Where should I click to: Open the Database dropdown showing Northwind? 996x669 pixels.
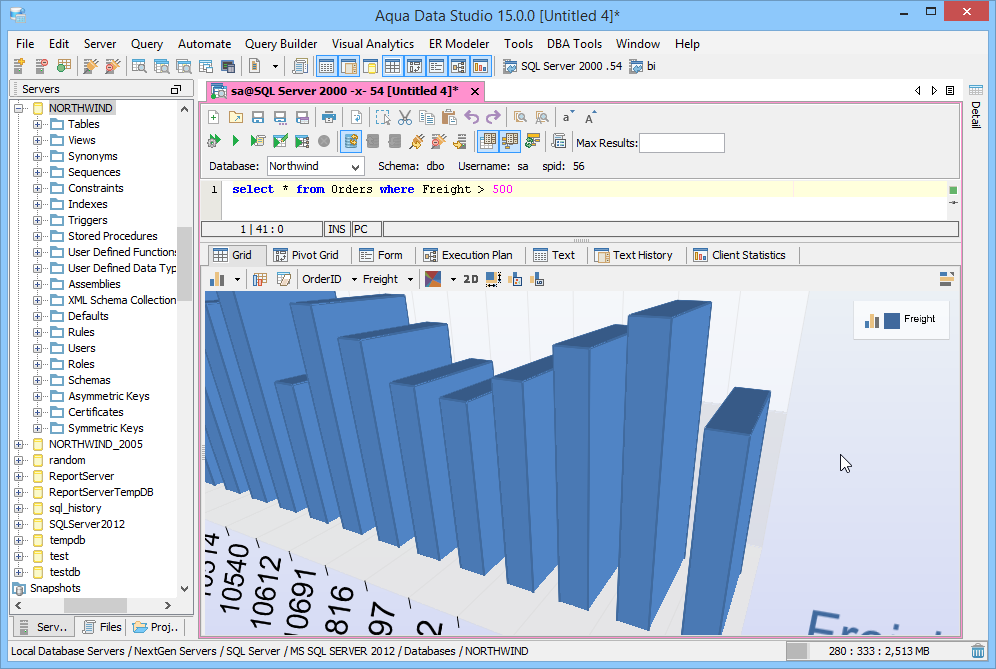tap(315, 166)
